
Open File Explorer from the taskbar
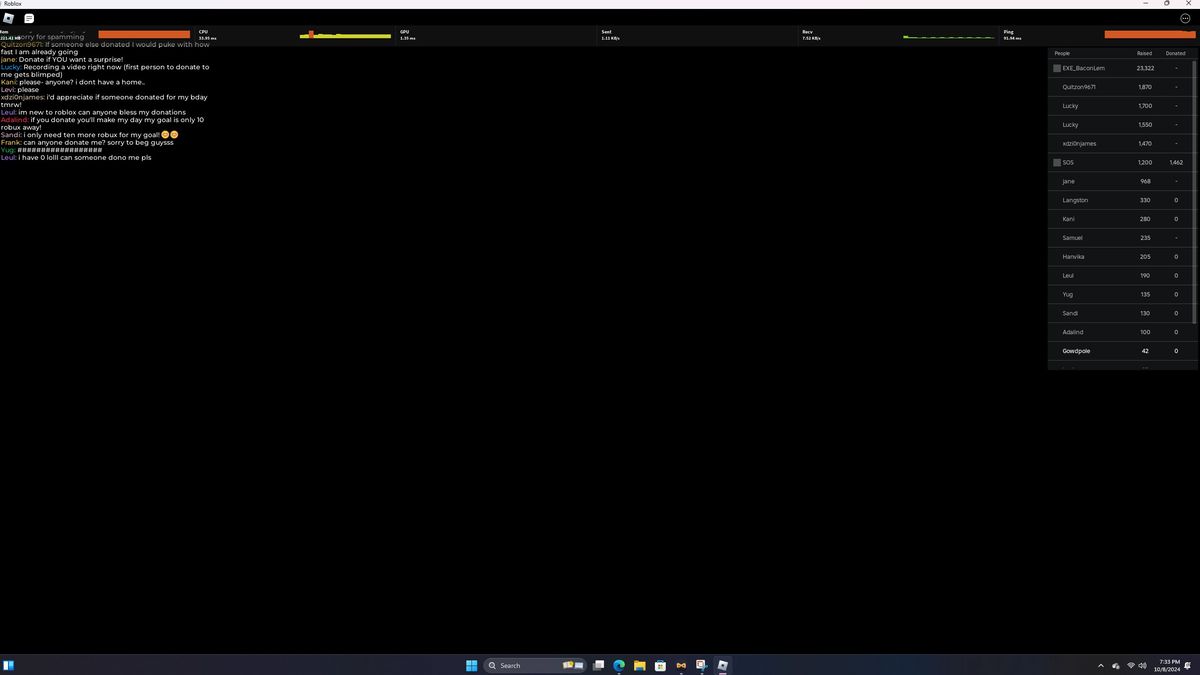click(639, 665)
